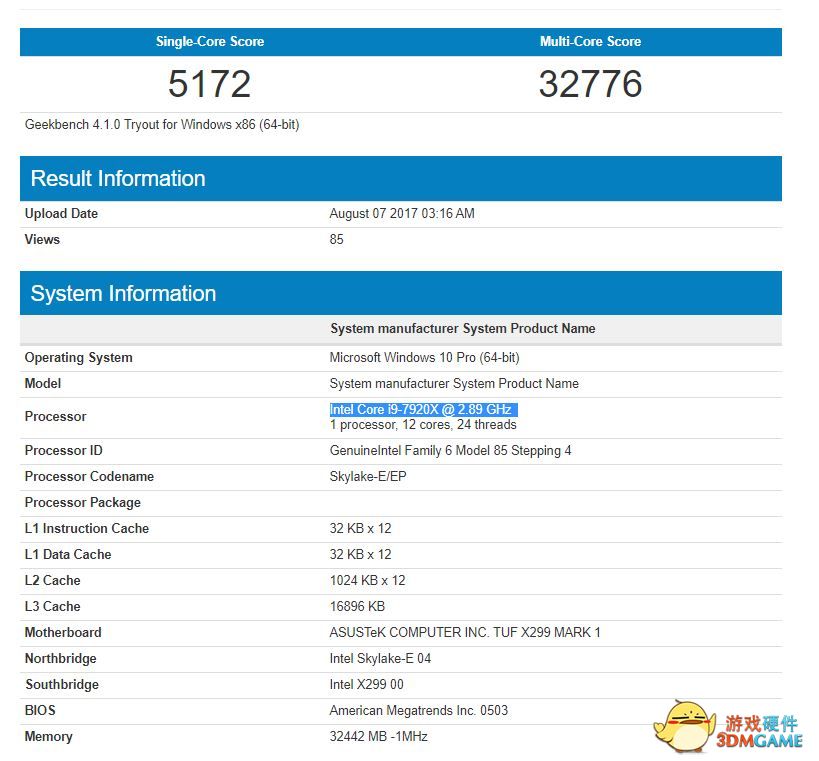819x761 pixels.
Task: Click the 1024 KB x 12 value
Action: point(368,581)
